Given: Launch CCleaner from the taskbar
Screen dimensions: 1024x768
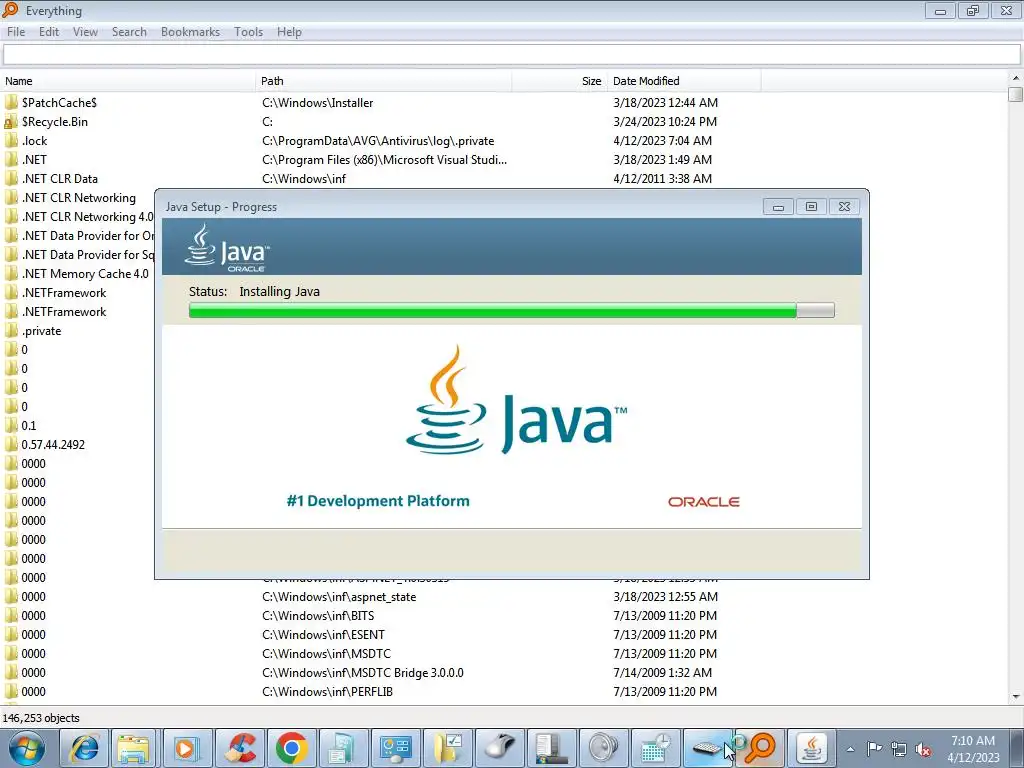Looking at the screenshot, I should coord(240,748).
